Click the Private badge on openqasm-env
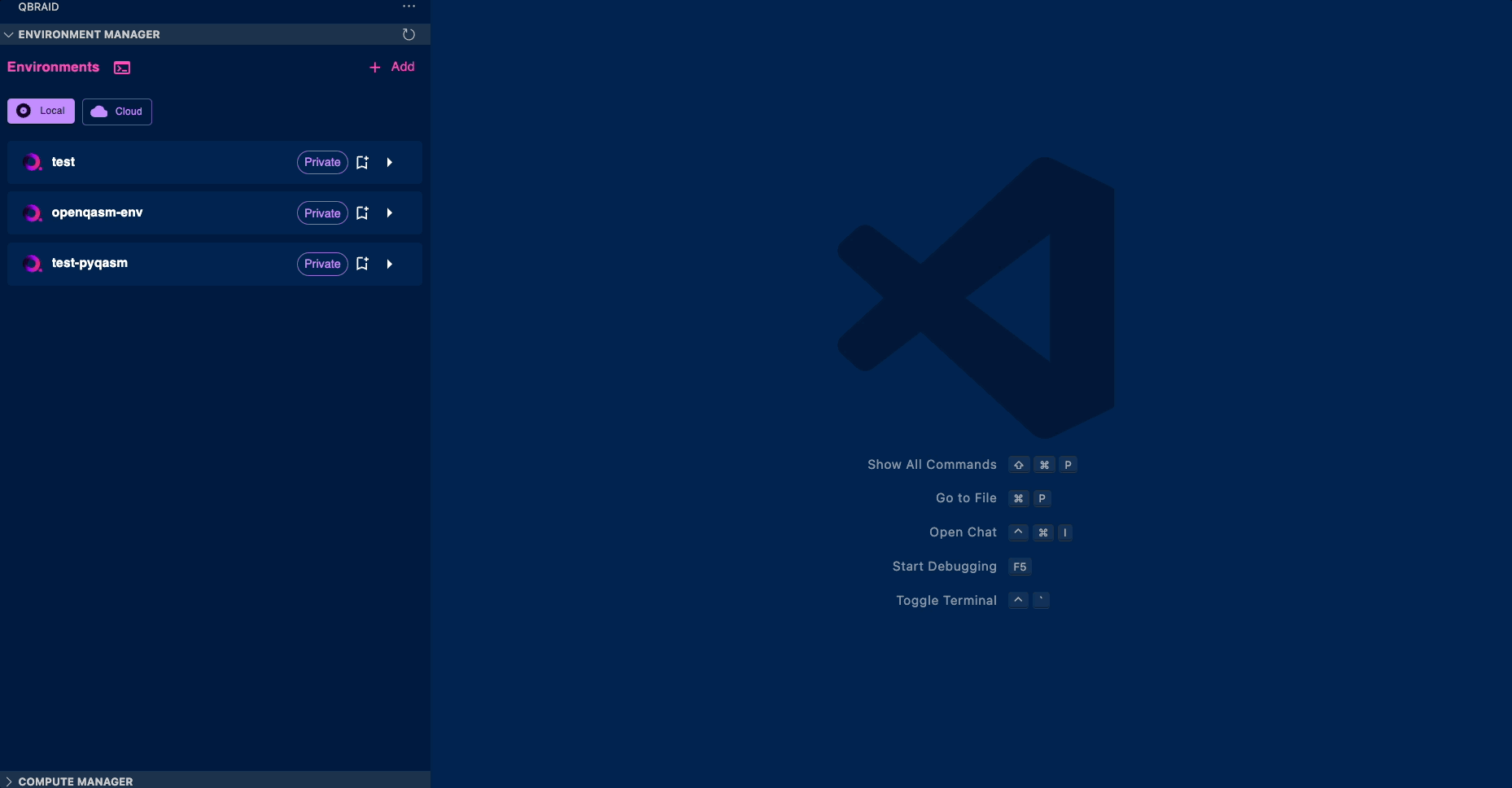 pyautogui.click(x=322, y=213)
